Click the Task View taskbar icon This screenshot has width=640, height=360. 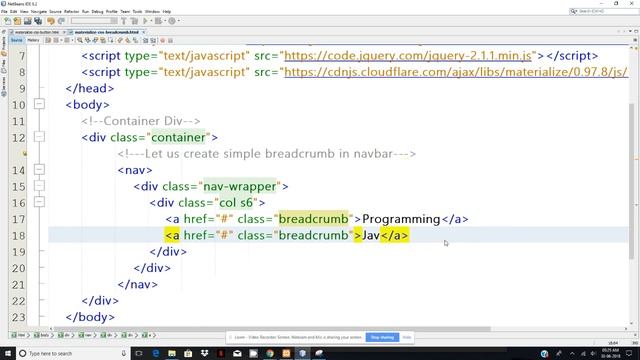pyautogui.click(x=139, y=353)
